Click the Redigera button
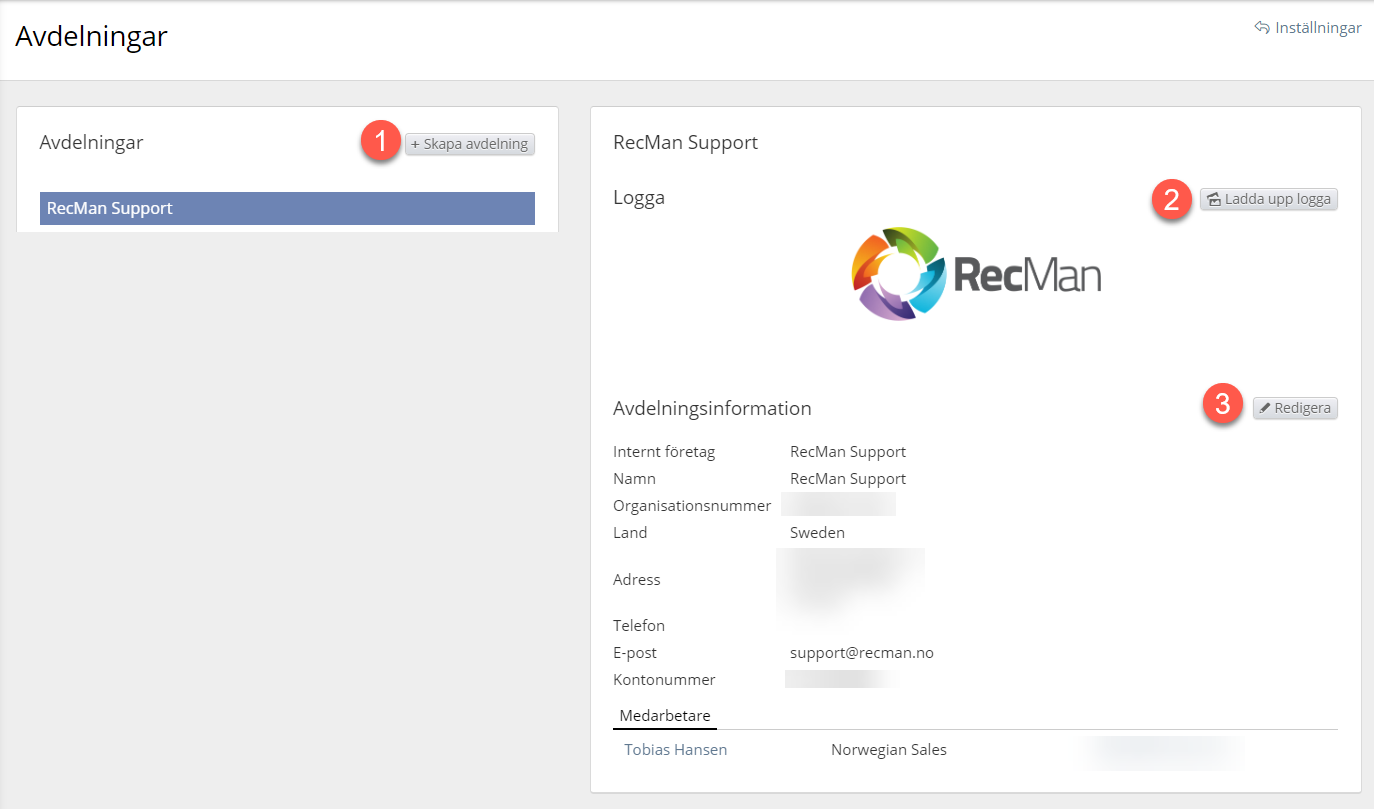This screenshot has height=809, width=1374. pos(1295,408)
